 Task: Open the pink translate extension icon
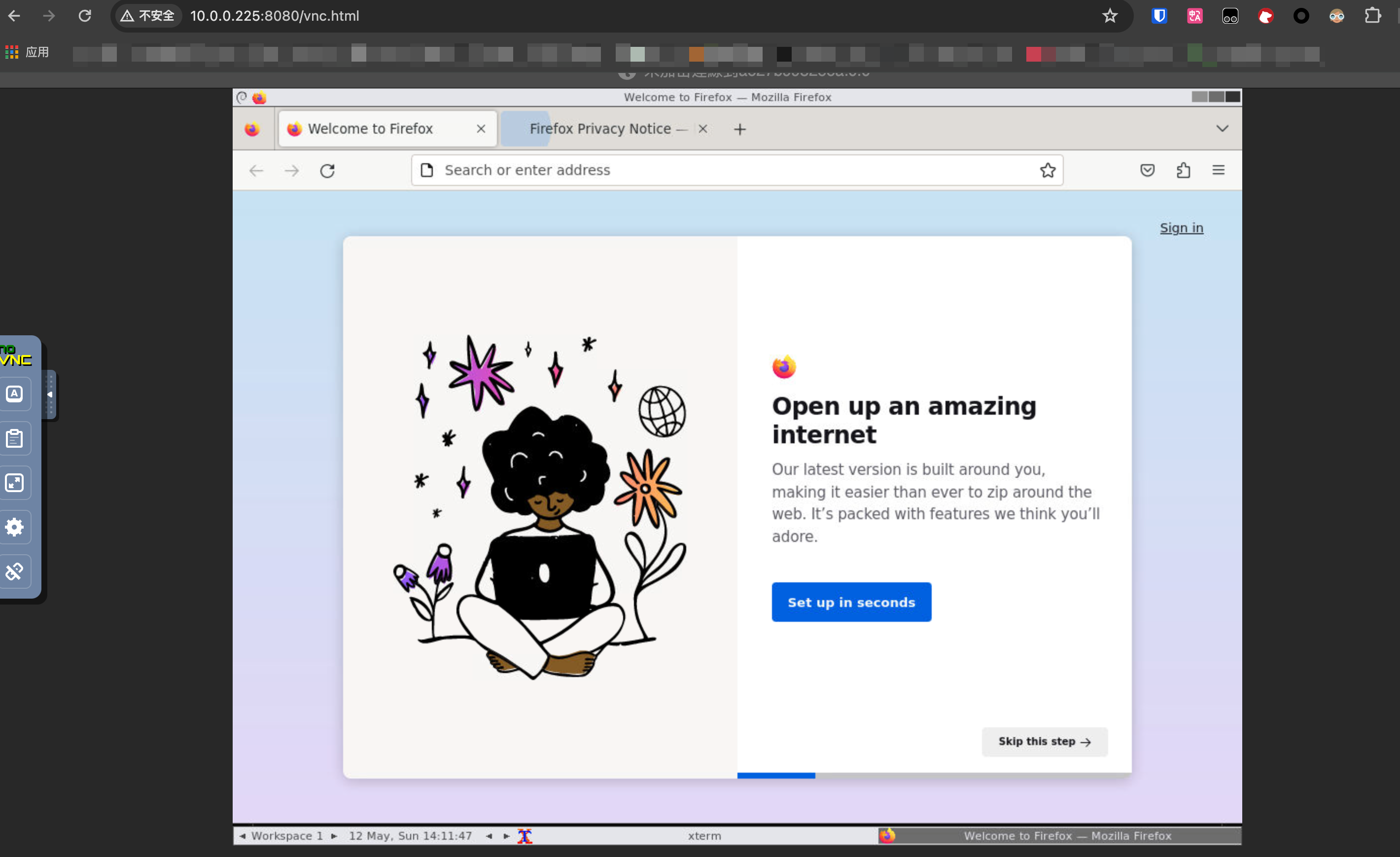click(x=1194, y=16)
